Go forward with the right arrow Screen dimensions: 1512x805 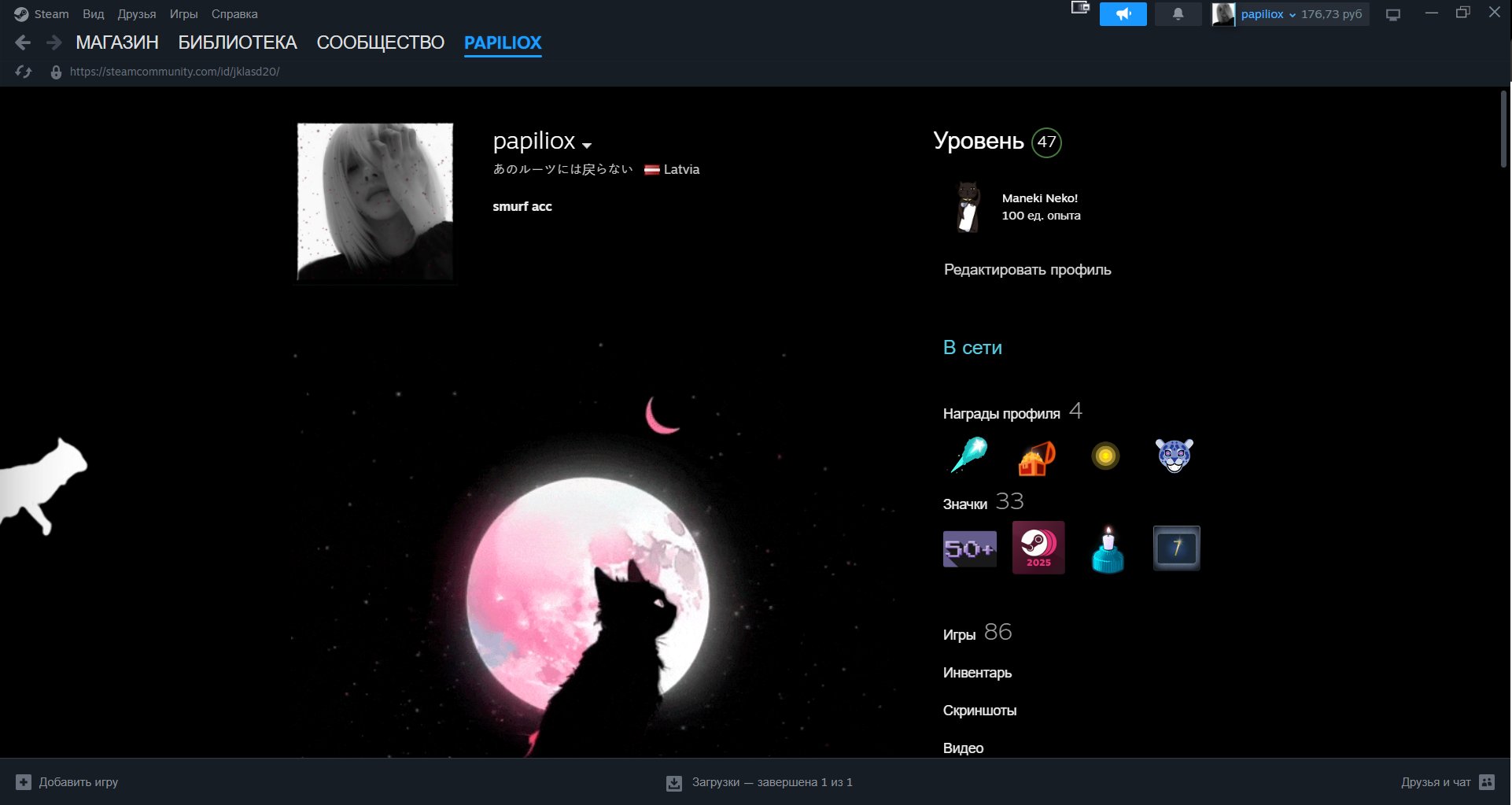click(53, 42)
